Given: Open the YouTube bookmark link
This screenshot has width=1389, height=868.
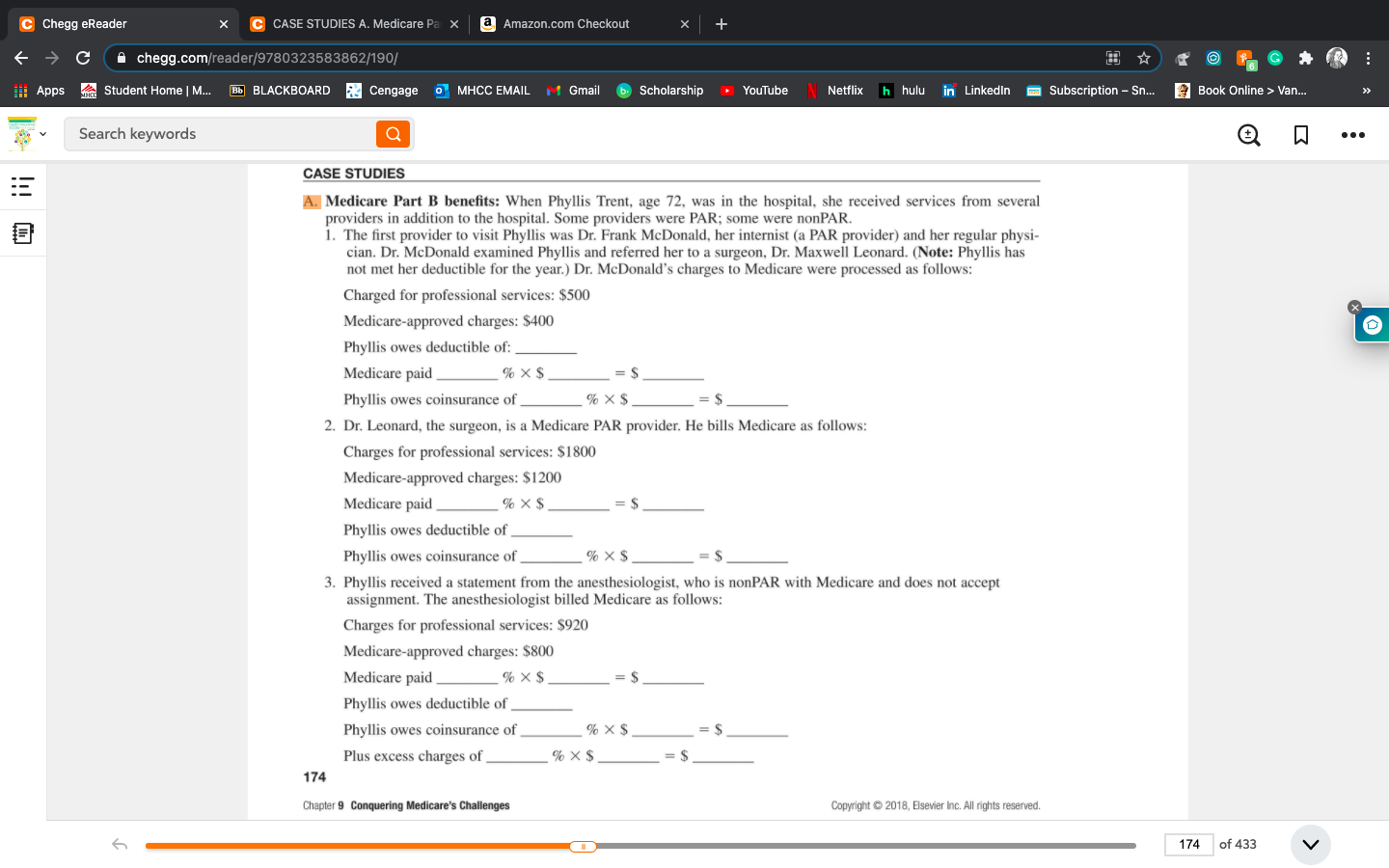Looking at the screenshot, I should click(754, 90).
